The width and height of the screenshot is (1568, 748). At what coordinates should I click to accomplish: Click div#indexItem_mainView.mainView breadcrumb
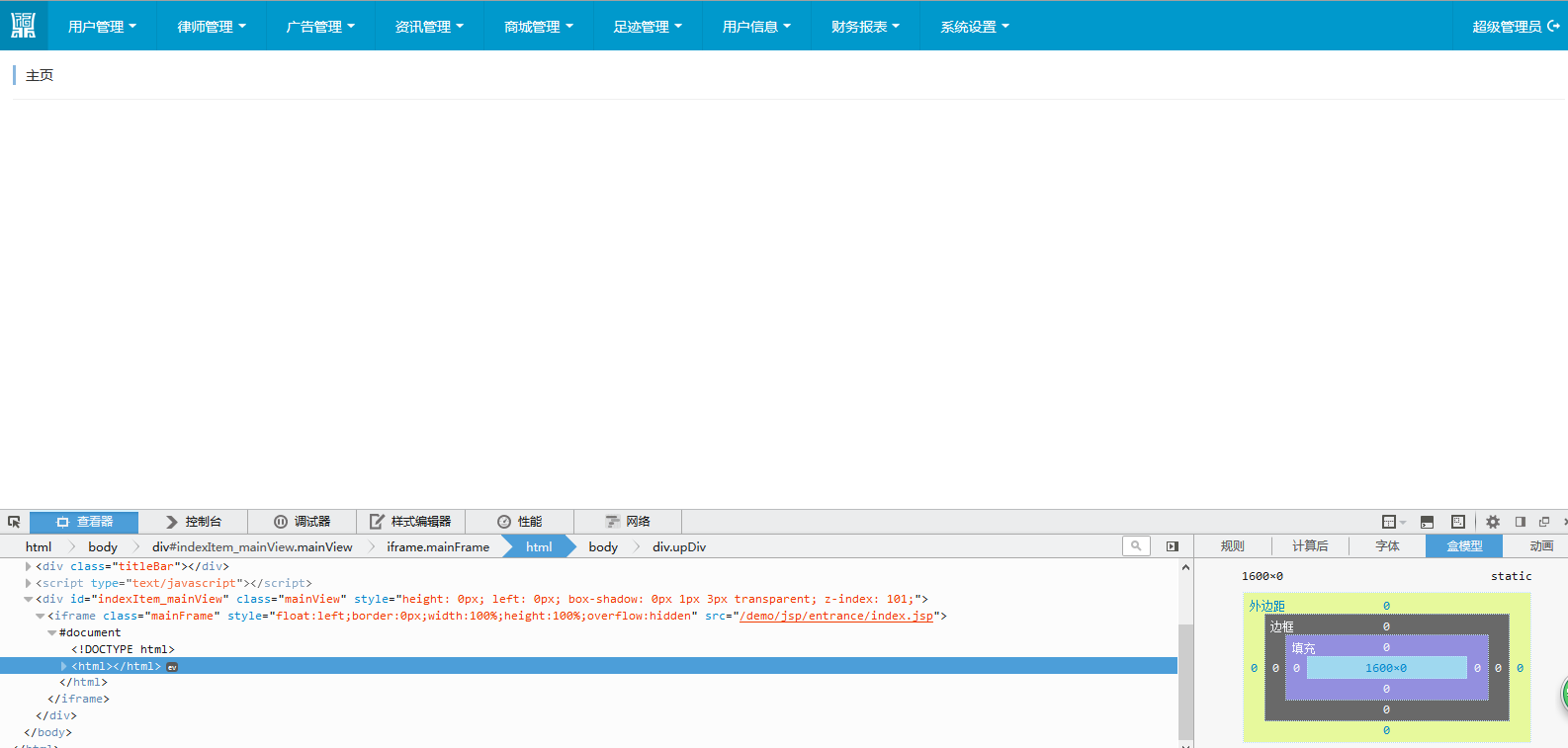click(252, 546)
